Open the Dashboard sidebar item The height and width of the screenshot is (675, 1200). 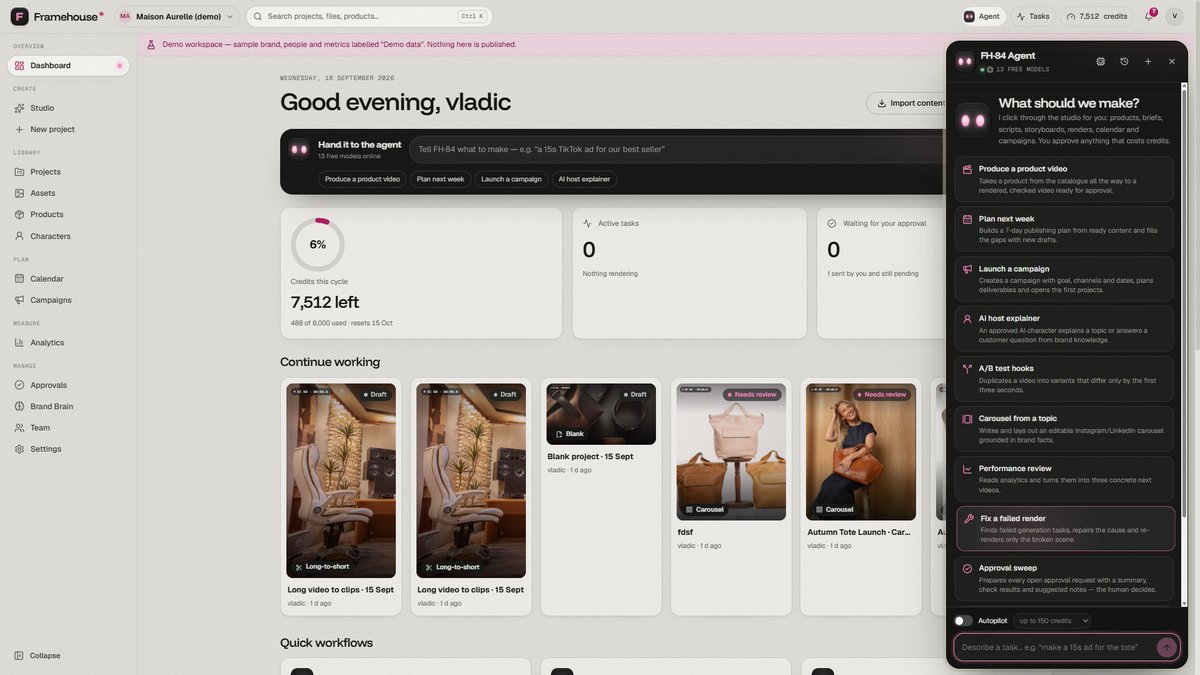coord(68,65)
